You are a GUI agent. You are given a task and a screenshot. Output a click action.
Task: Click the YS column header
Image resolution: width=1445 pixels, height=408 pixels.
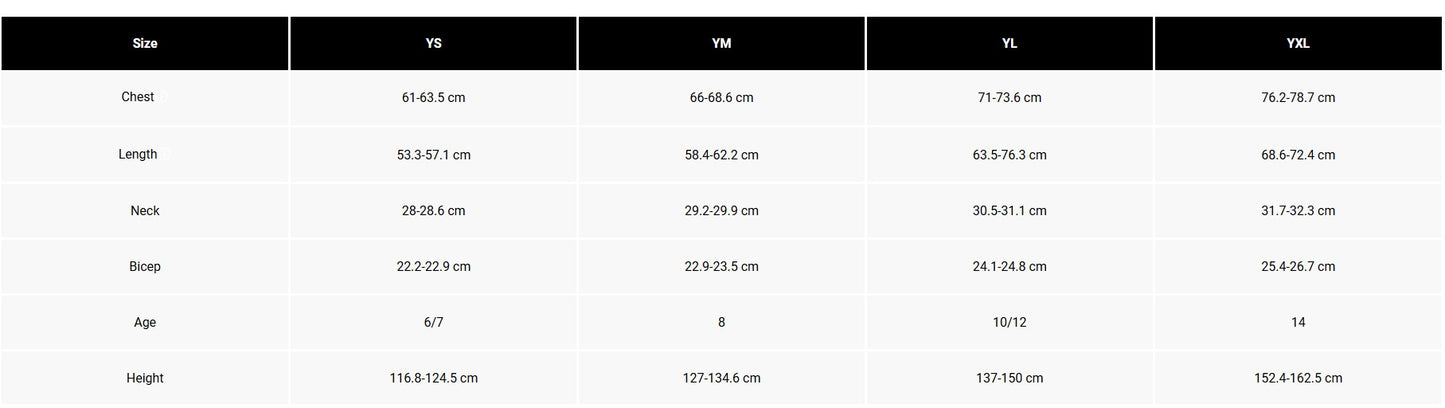[x=433, y=44]
